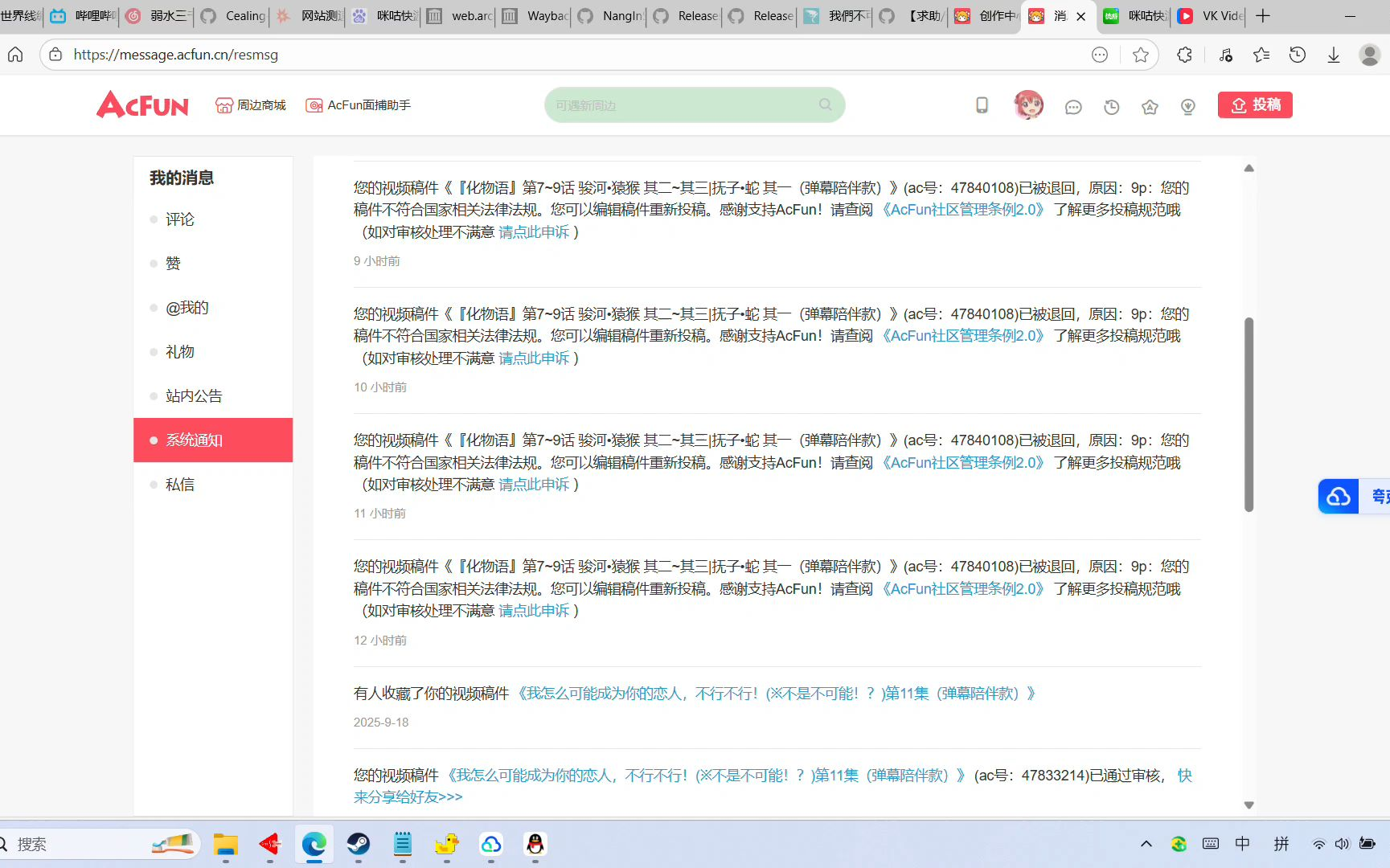
Task: Open browser downloads icon
Action: (x=1333, y=55)
